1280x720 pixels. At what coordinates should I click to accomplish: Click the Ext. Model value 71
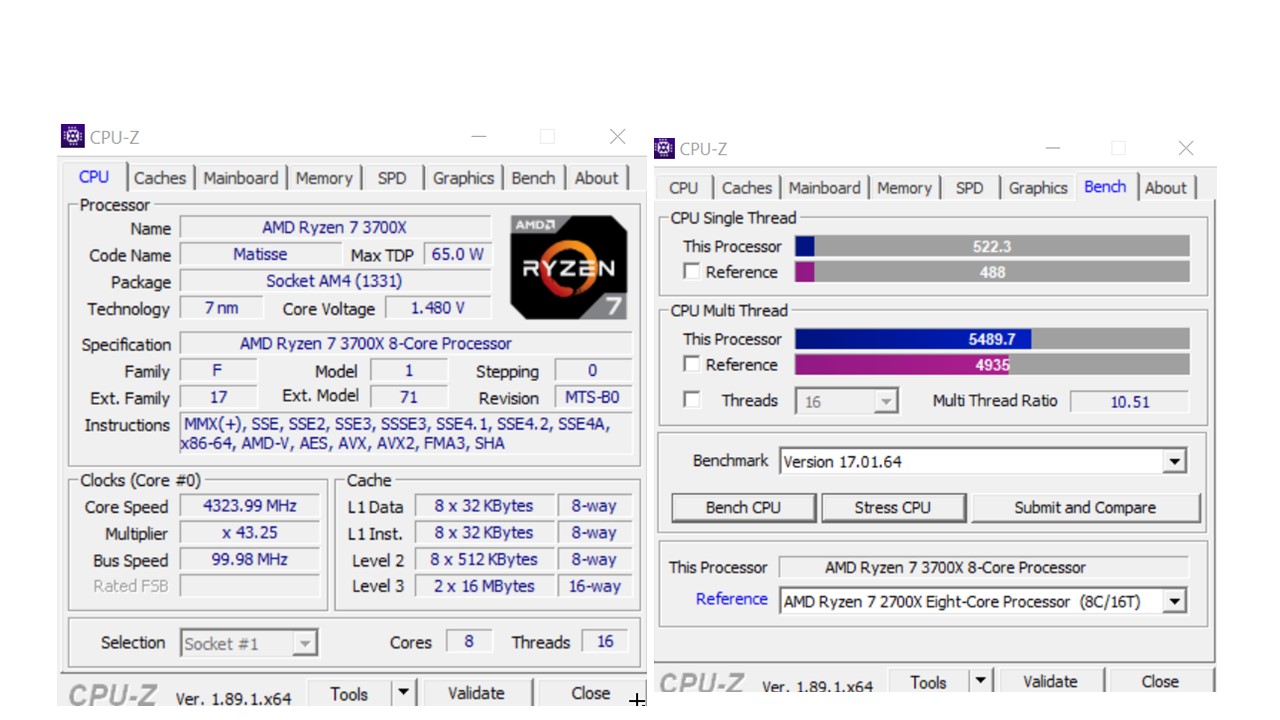click(408, 397)
